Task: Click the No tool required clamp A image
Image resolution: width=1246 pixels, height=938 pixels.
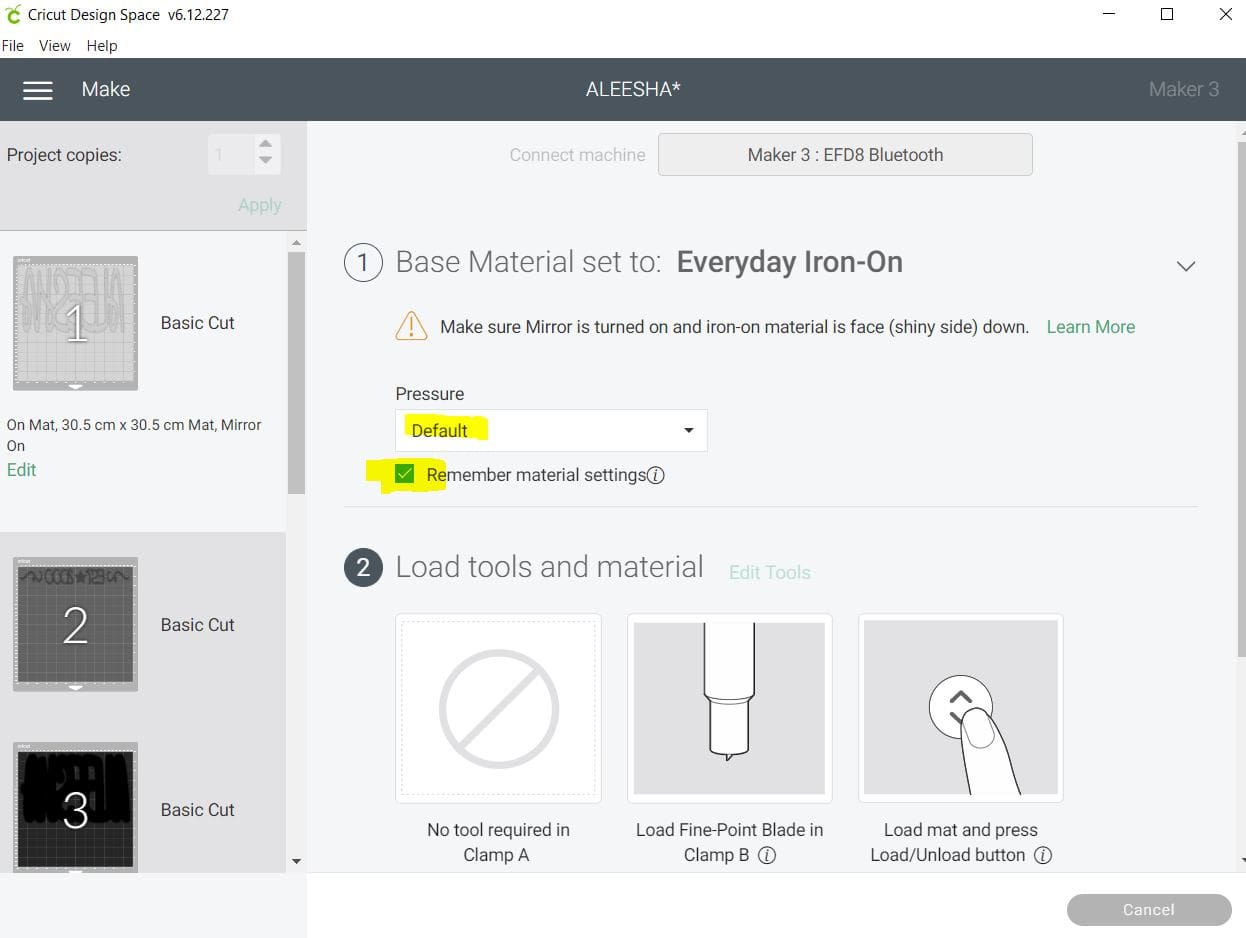Action: 498,708
